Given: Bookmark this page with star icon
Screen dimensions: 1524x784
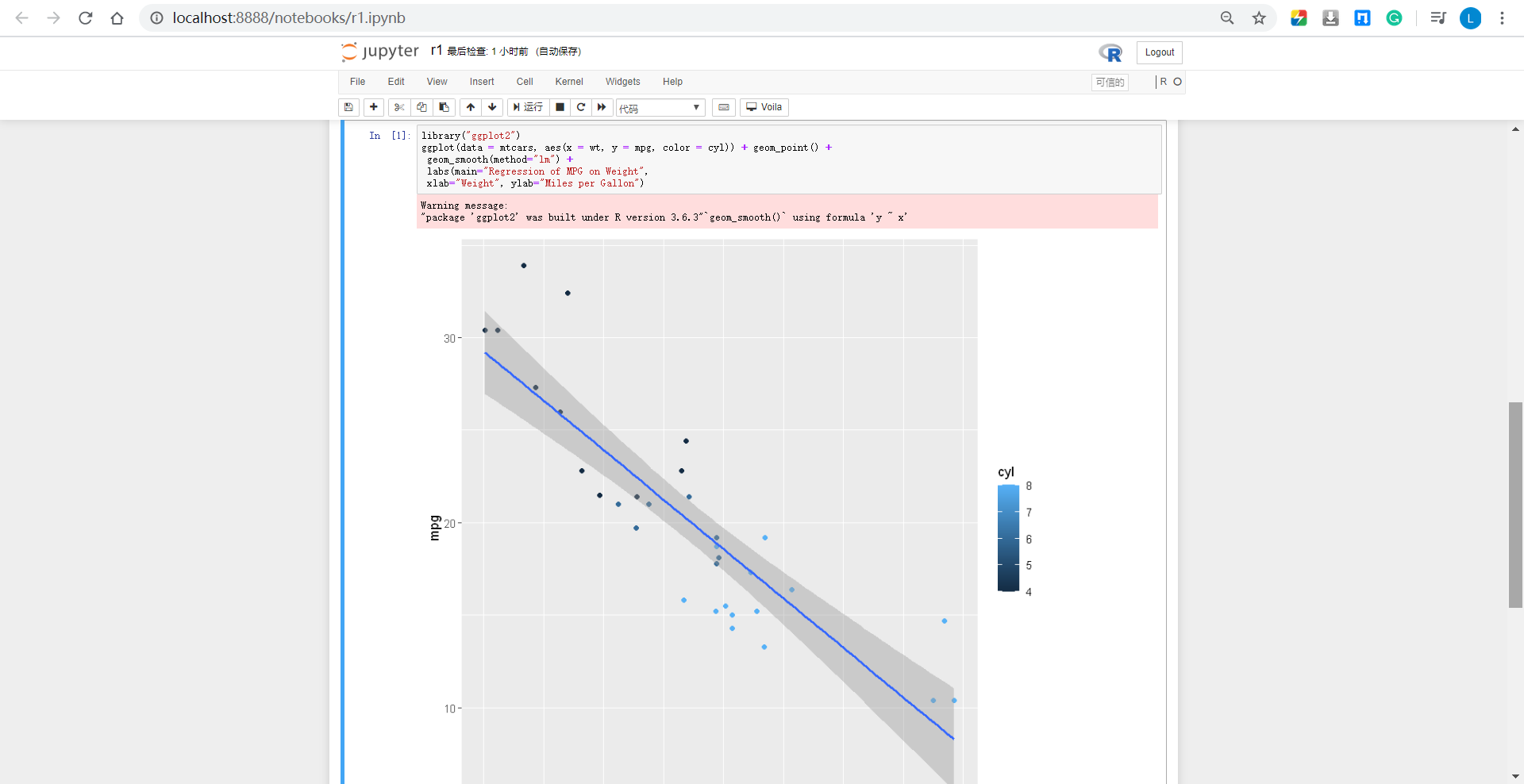Looking at the screenshot, I should [x=1259, y=17].
